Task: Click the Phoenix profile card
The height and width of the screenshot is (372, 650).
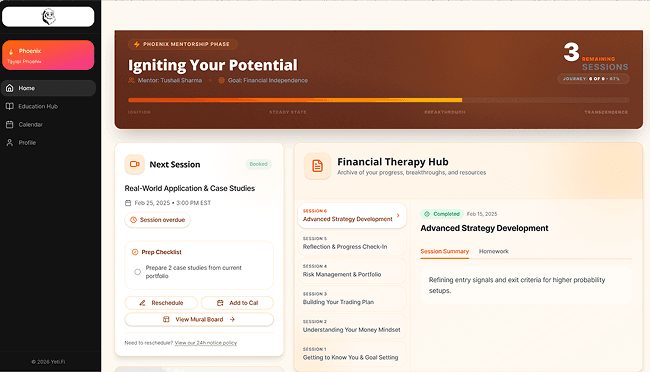Action: [x=48, y=55]
